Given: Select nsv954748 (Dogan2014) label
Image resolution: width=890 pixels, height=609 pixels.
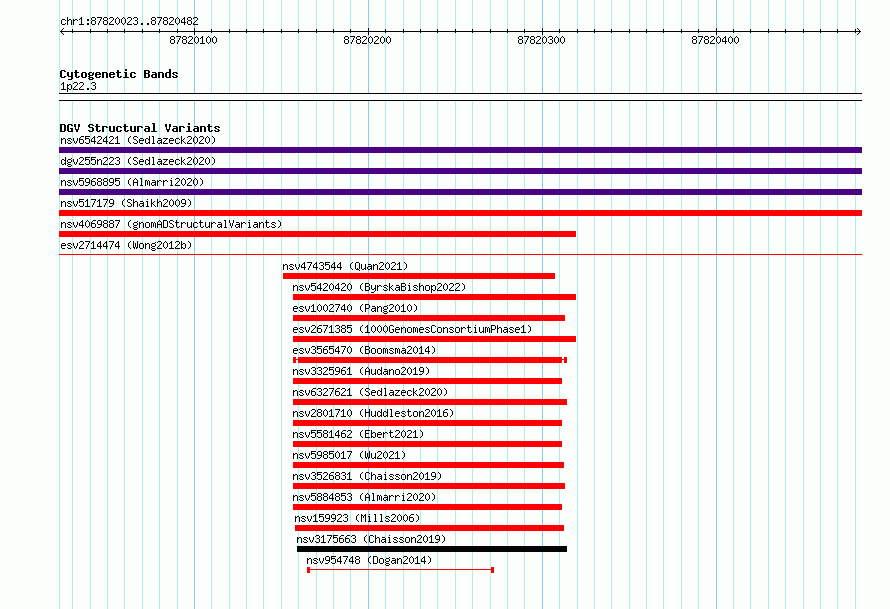Looking at the screenshot, I should pos(370,560).
